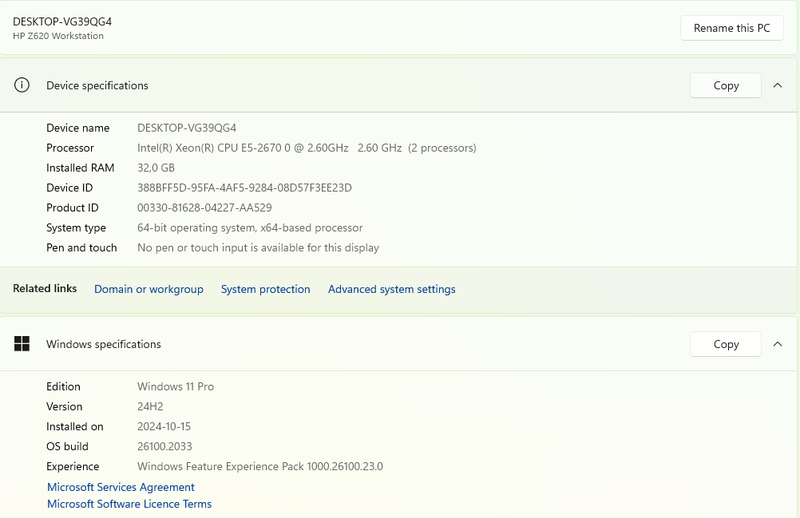Click the HP Z620 Workstation subtitle

[x=58, y=37]
